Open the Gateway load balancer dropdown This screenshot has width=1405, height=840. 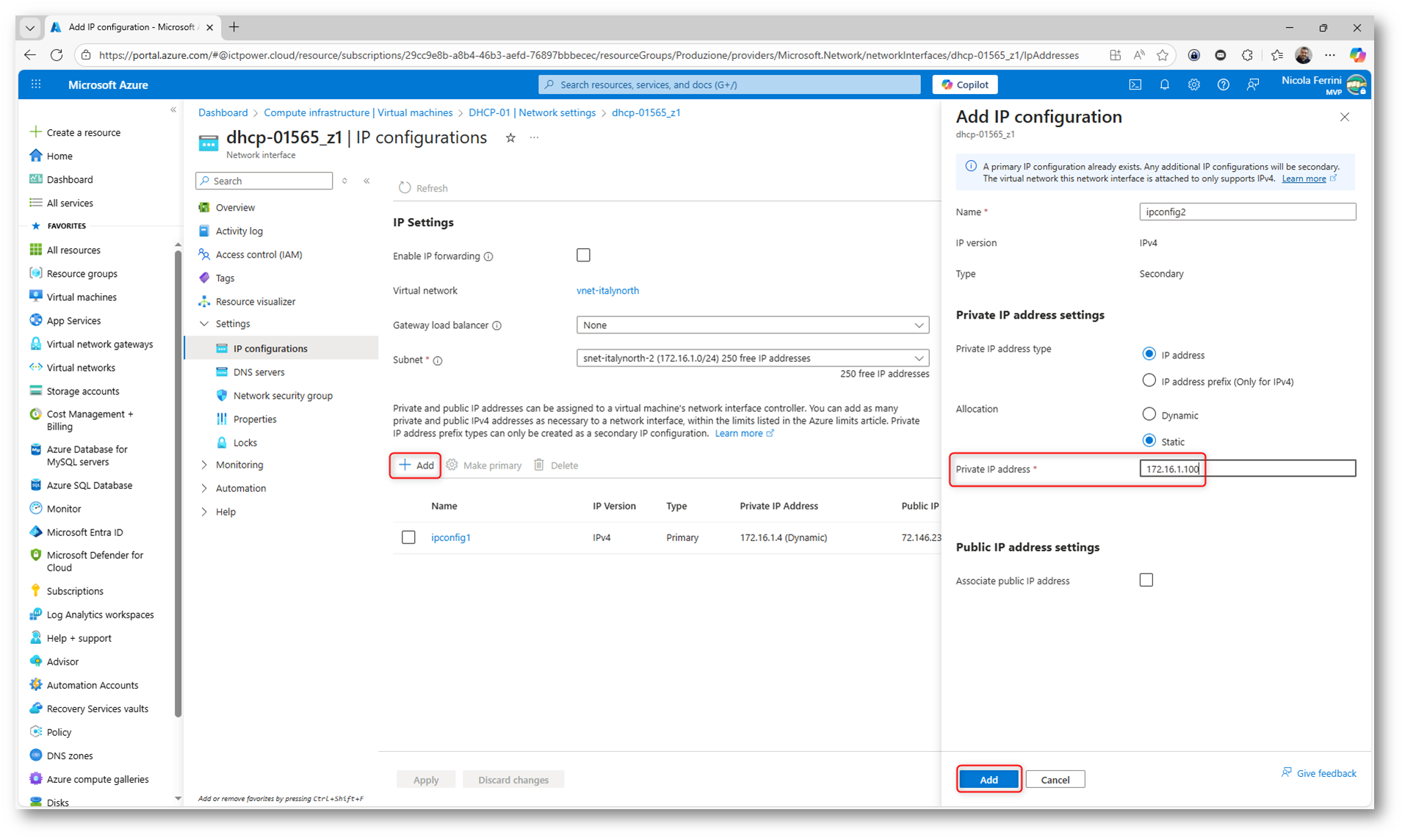tap(752, 325)
